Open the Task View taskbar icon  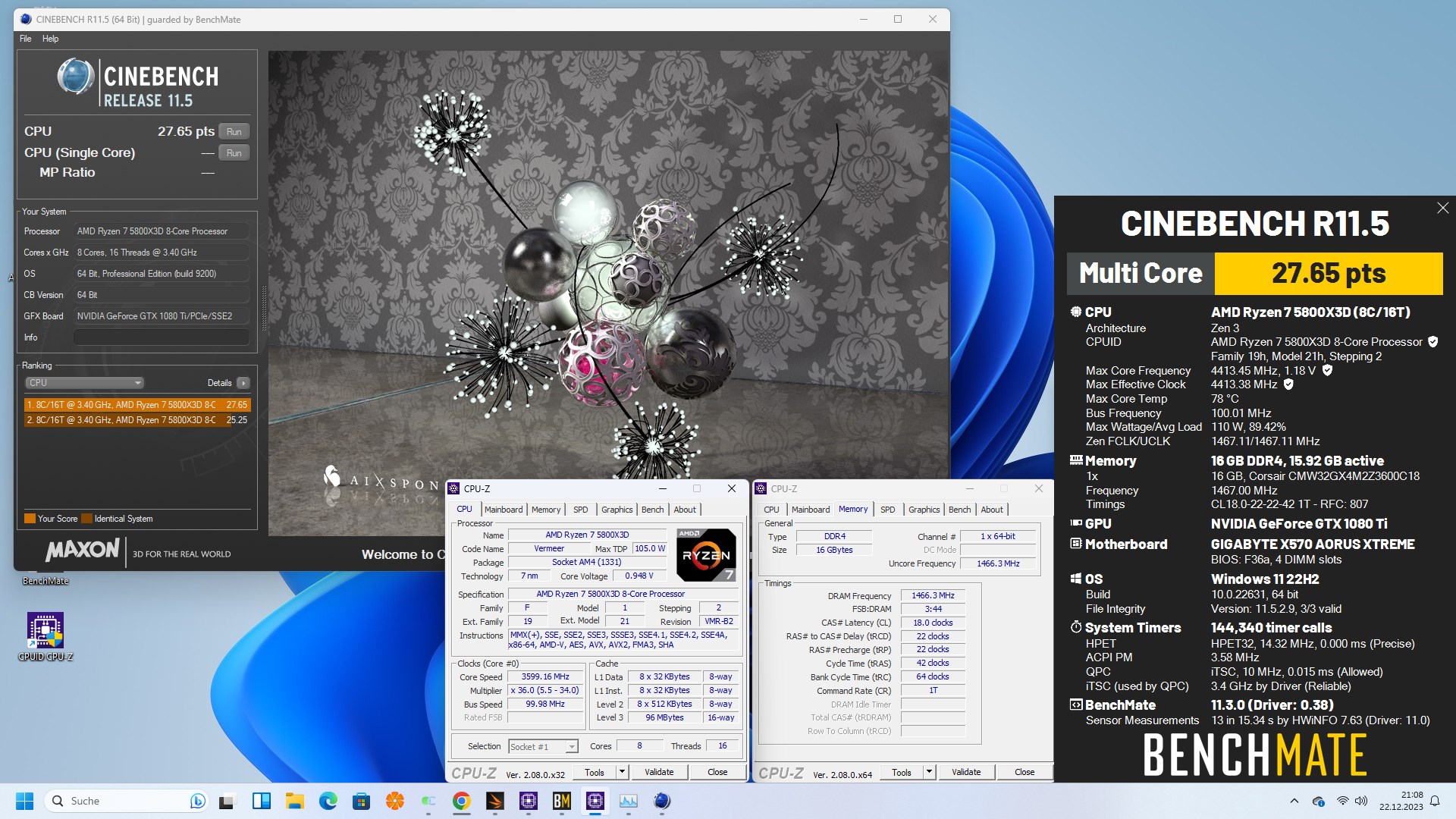click(227, 801)
